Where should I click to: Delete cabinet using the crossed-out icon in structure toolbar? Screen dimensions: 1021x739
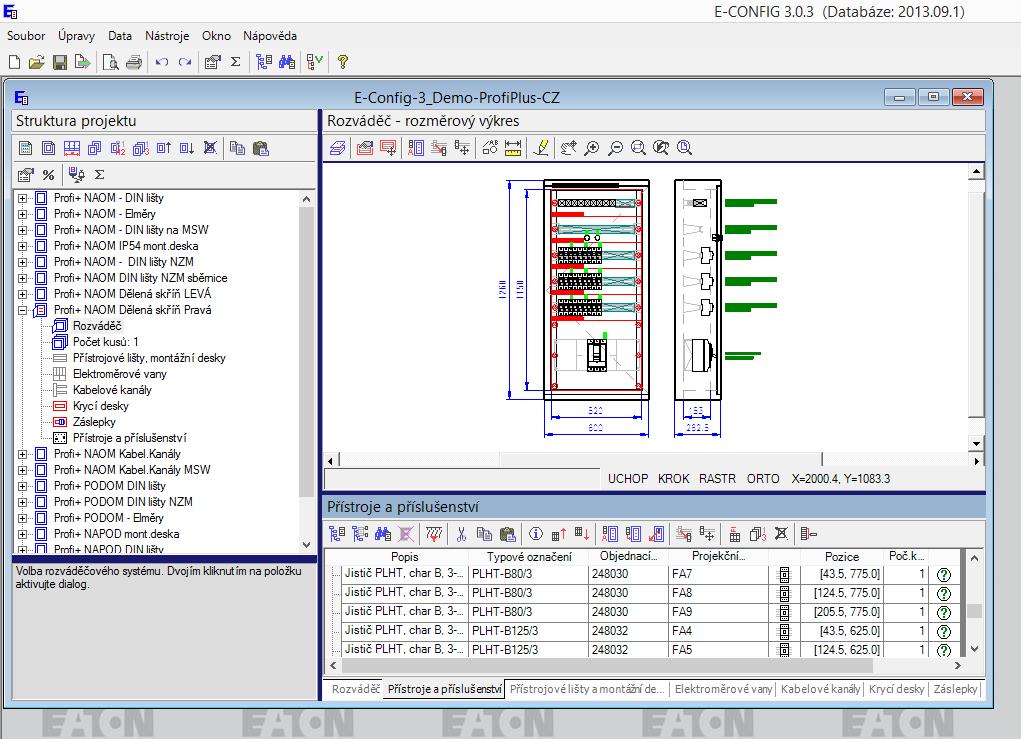tap(210, 148)
